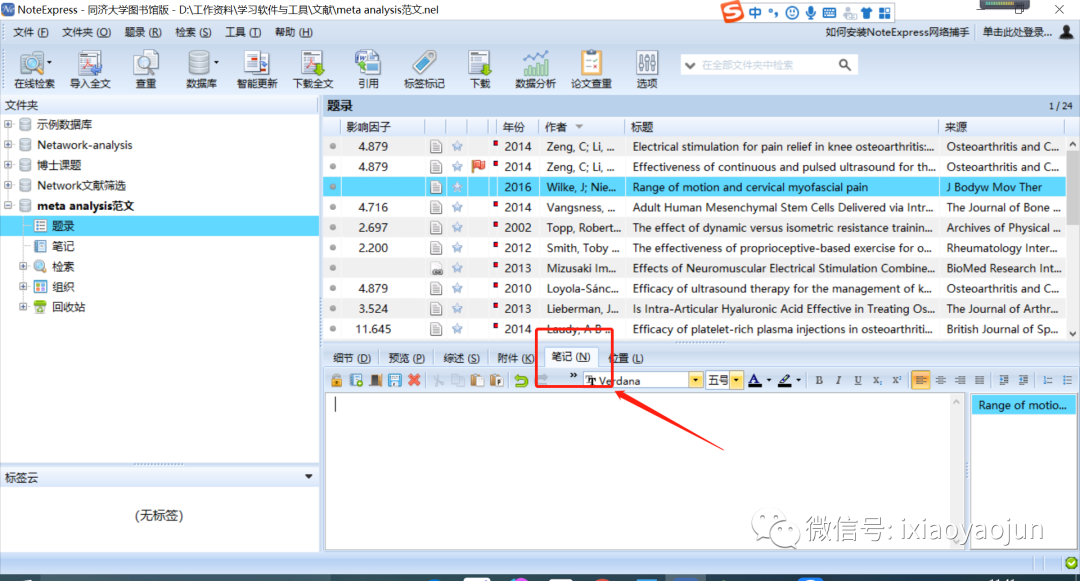
Task: Expand the Netawork-analysis tree node
Action: coord(8,145)
